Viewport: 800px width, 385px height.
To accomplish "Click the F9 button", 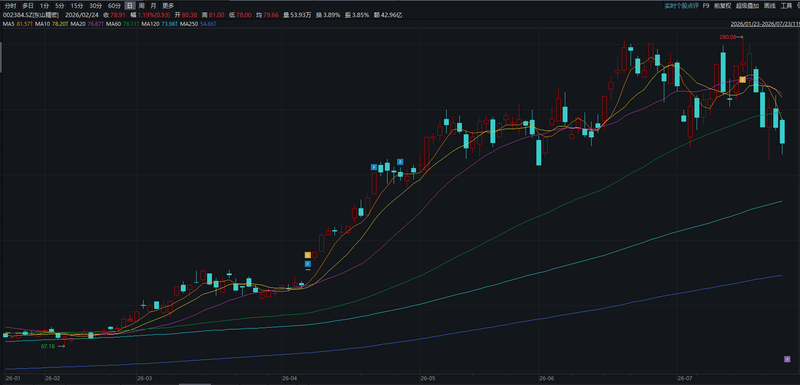I will coord(706,6).
